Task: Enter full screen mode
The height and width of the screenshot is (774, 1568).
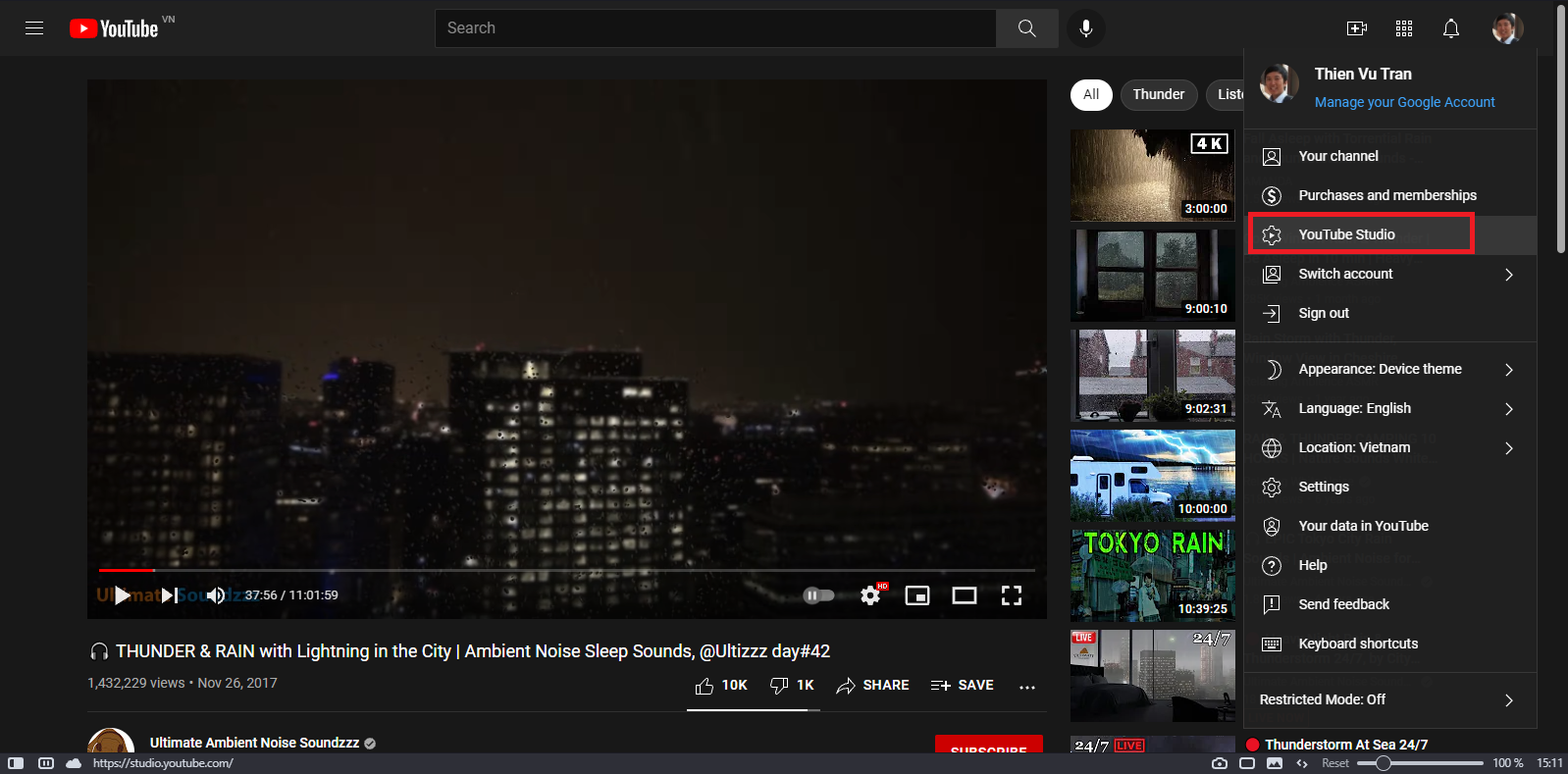Action: click(x=1012, y=595)
